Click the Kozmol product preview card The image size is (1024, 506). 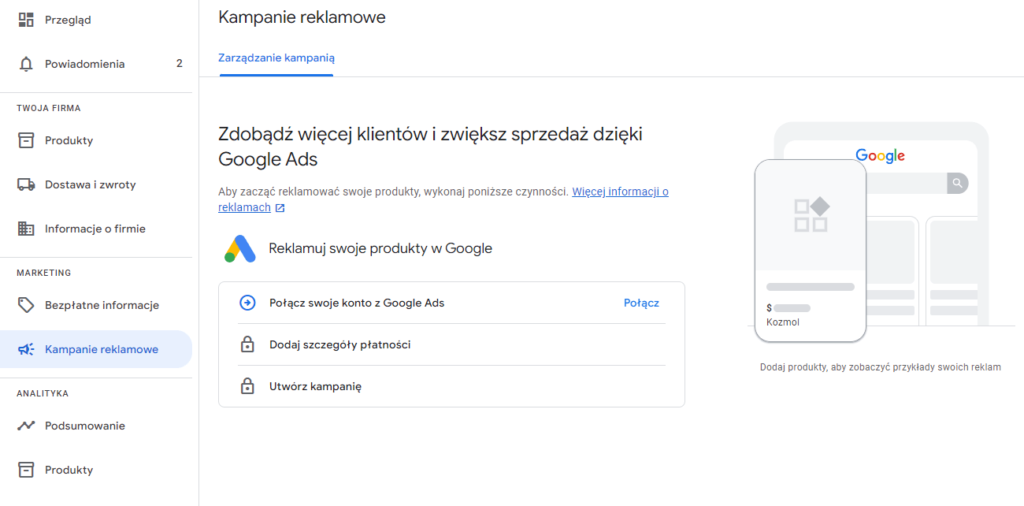pos(810,251)
